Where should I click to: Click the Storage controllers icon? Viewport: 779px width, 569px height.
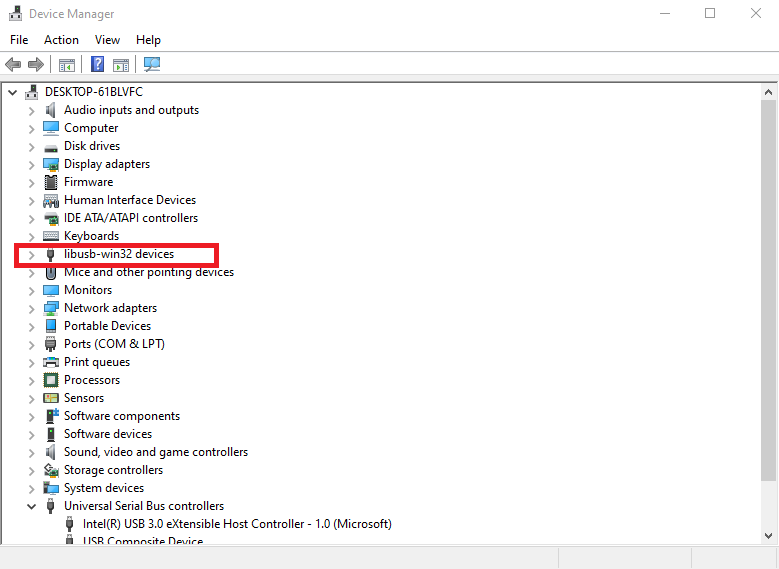click(x=51, y=470)
